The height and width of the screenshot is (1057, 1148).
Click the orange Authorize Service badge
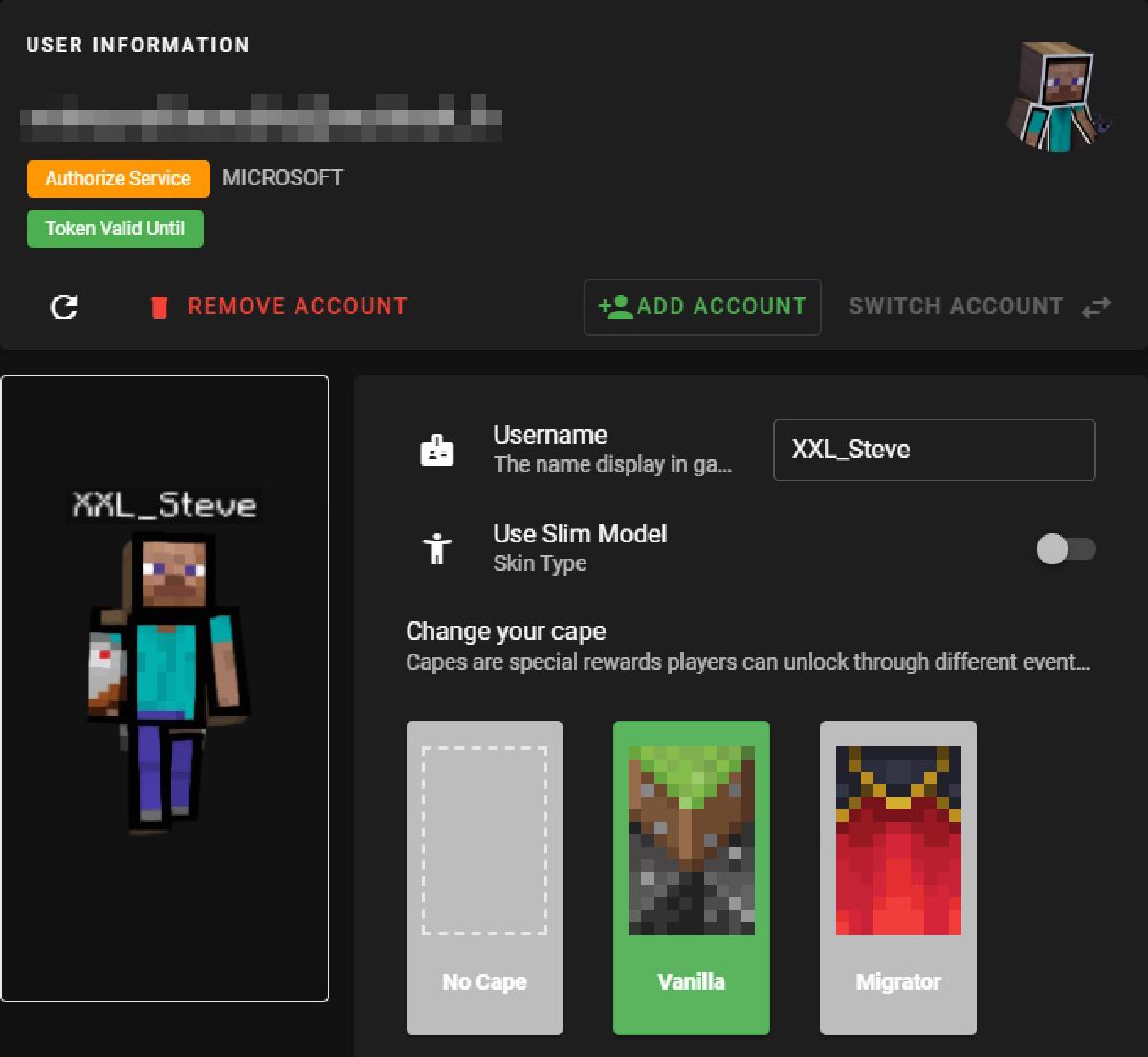coord(118,178)
